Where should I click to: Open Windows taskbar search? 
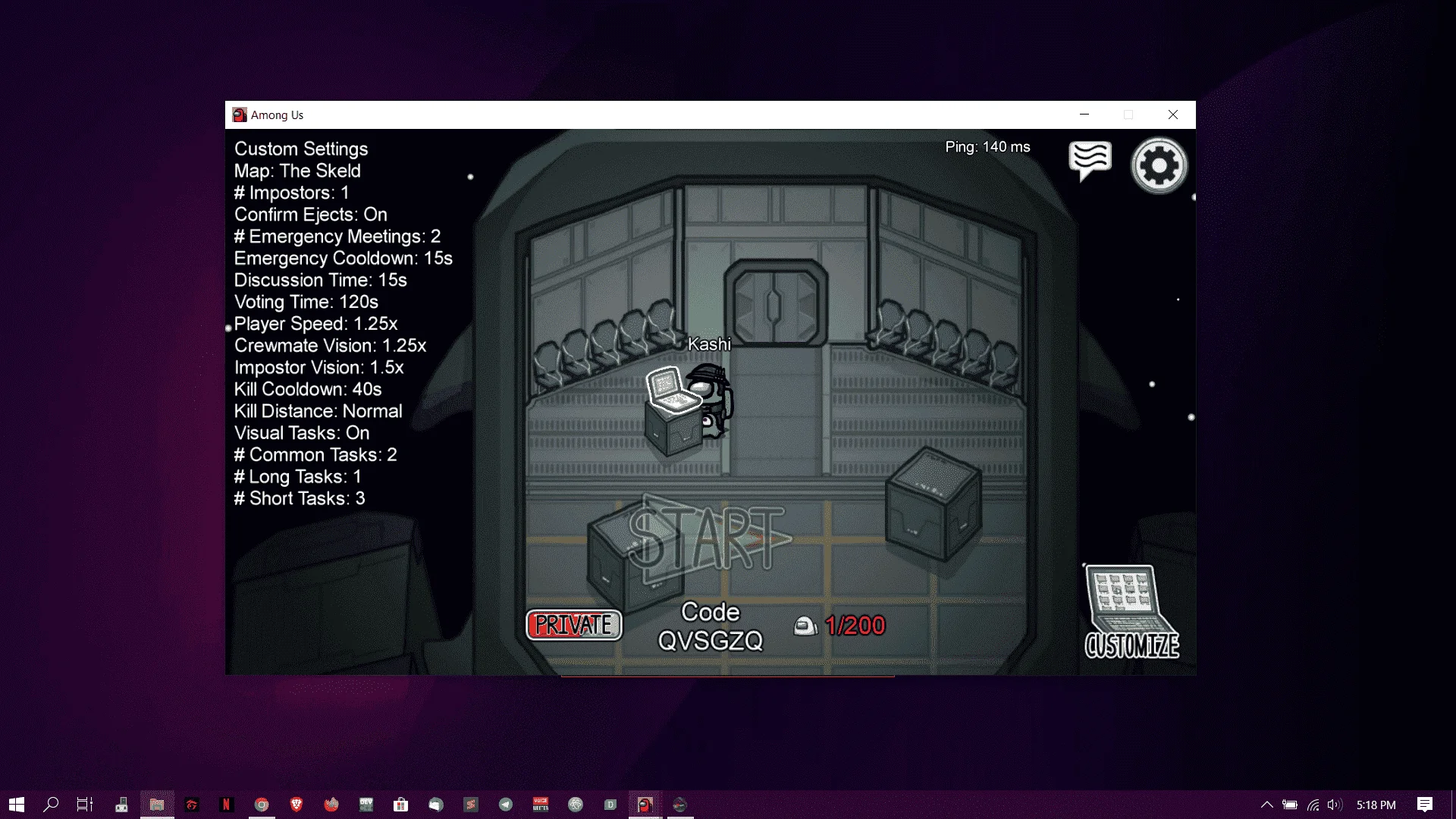51,805
